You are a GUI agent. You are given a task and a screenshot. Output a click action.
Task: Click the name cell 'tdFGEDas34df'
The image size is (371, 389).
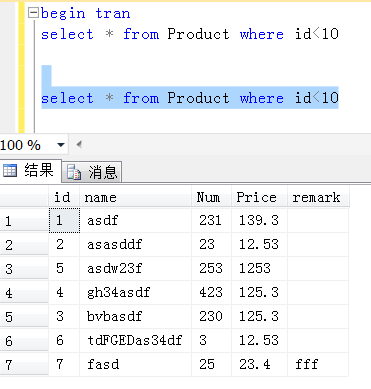click(135, 340)
